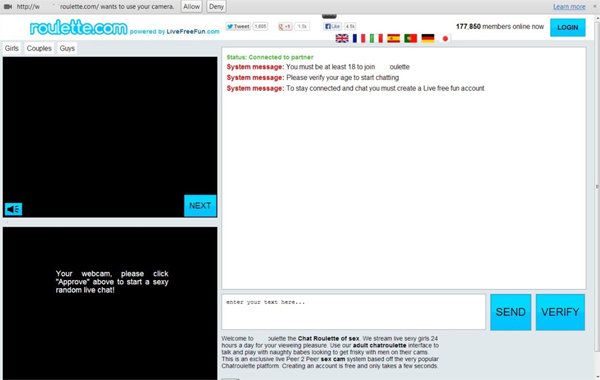Open the LiveFreeFun.com link
Screen dimensions: 600x380
click(x=193, y=32)
